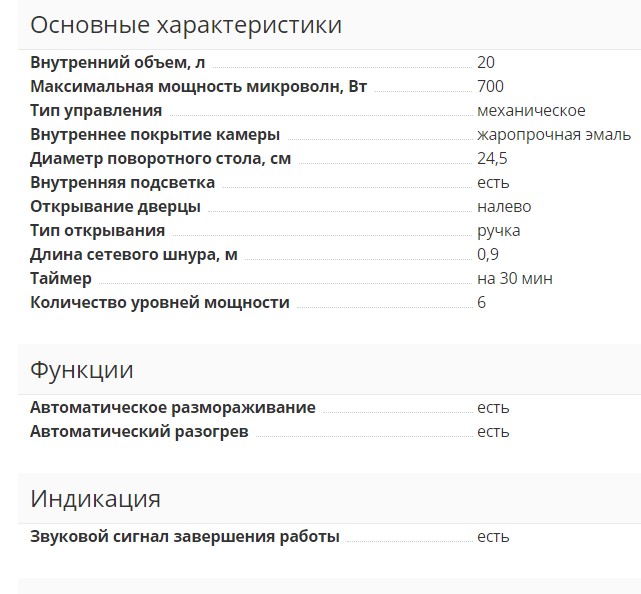This screenshot has width=641, height=594.
Task: Click the "Внутренняя подсветка" label
Action: coord(122,183)
